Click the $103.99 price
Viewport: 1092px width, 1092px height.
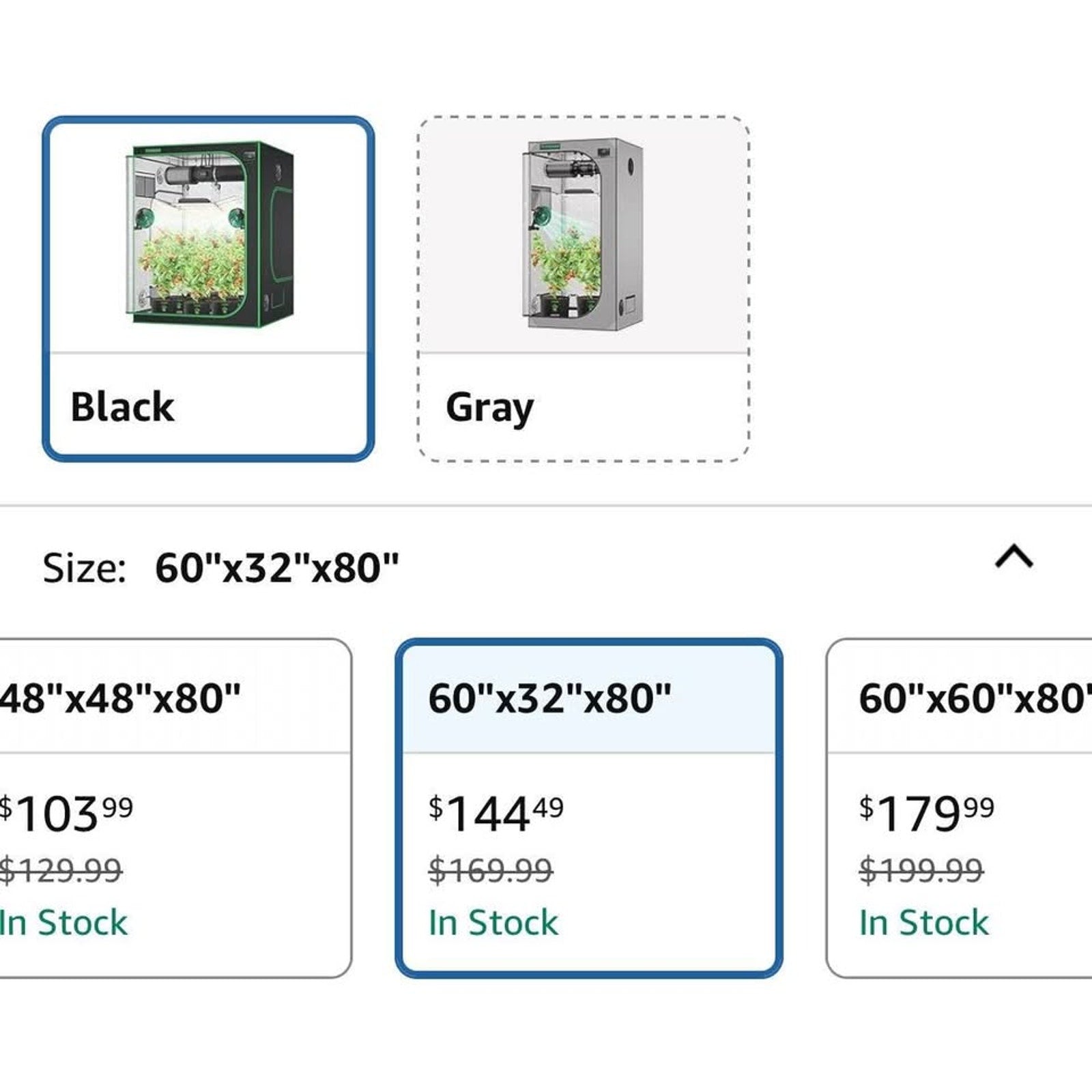(66, 814)
